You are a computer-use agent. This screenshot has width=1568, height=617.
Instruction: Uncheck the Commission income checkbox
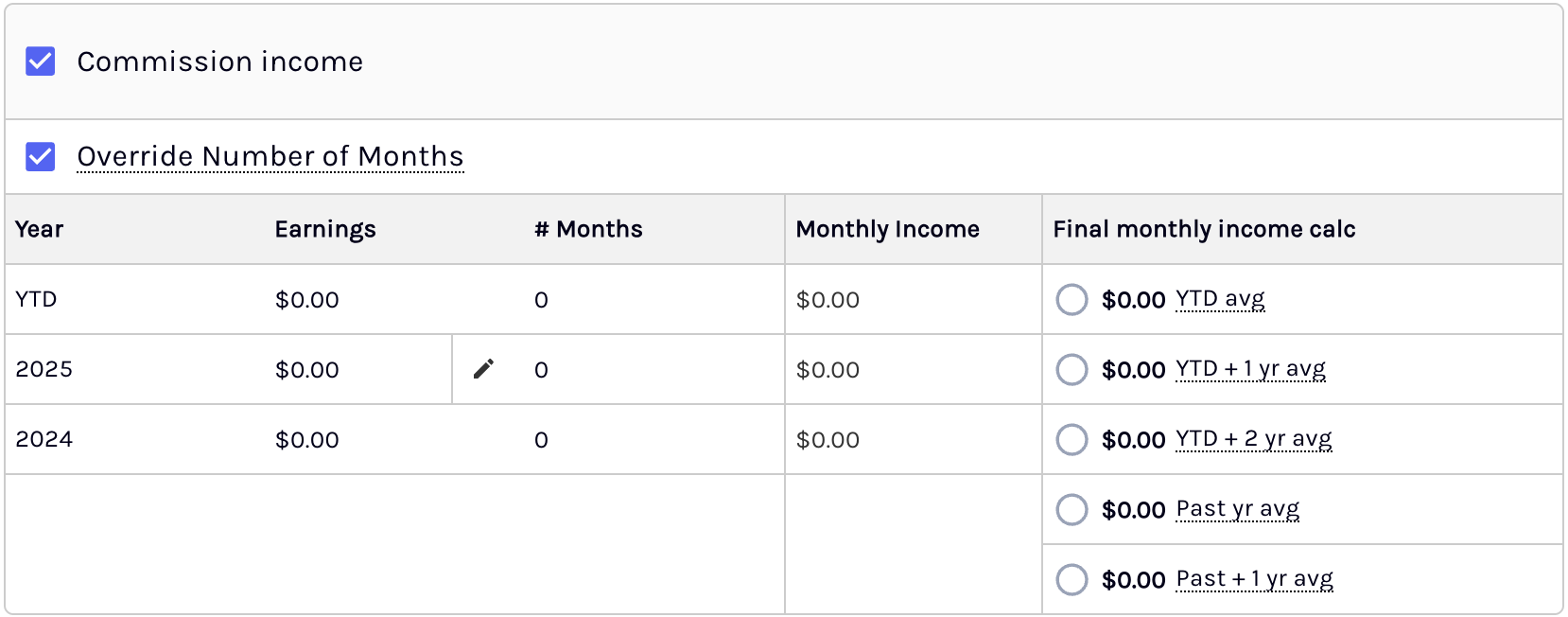point(40,62)
